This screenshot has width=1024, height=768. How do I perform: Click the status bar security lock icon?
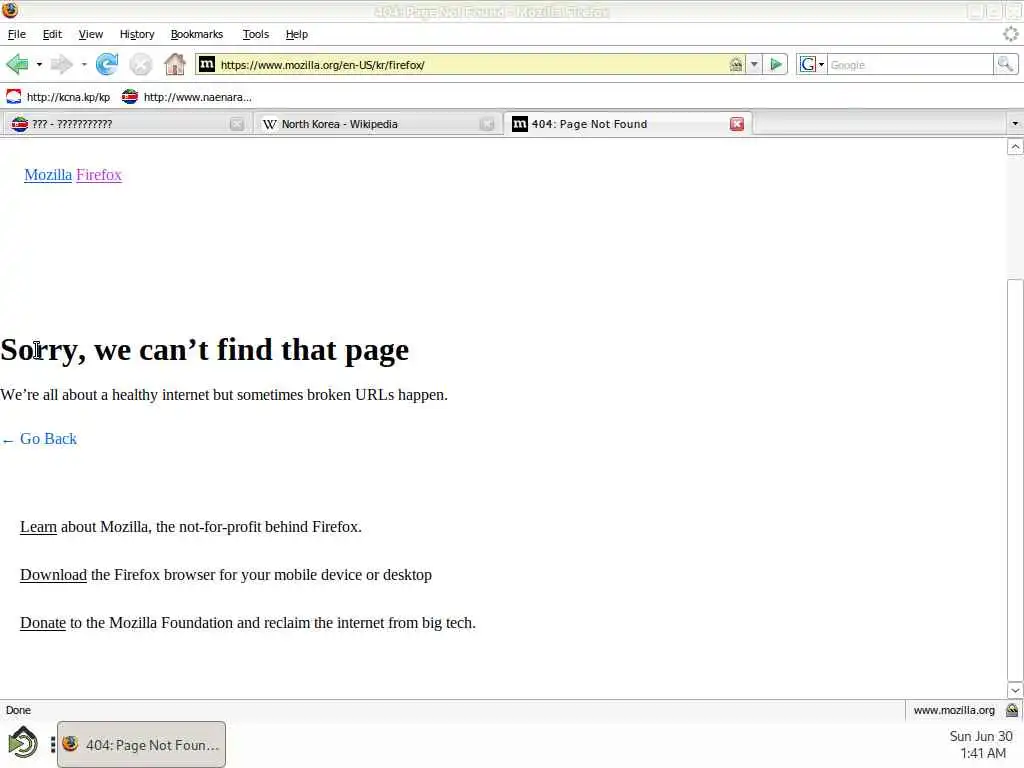coord(1012,710)
